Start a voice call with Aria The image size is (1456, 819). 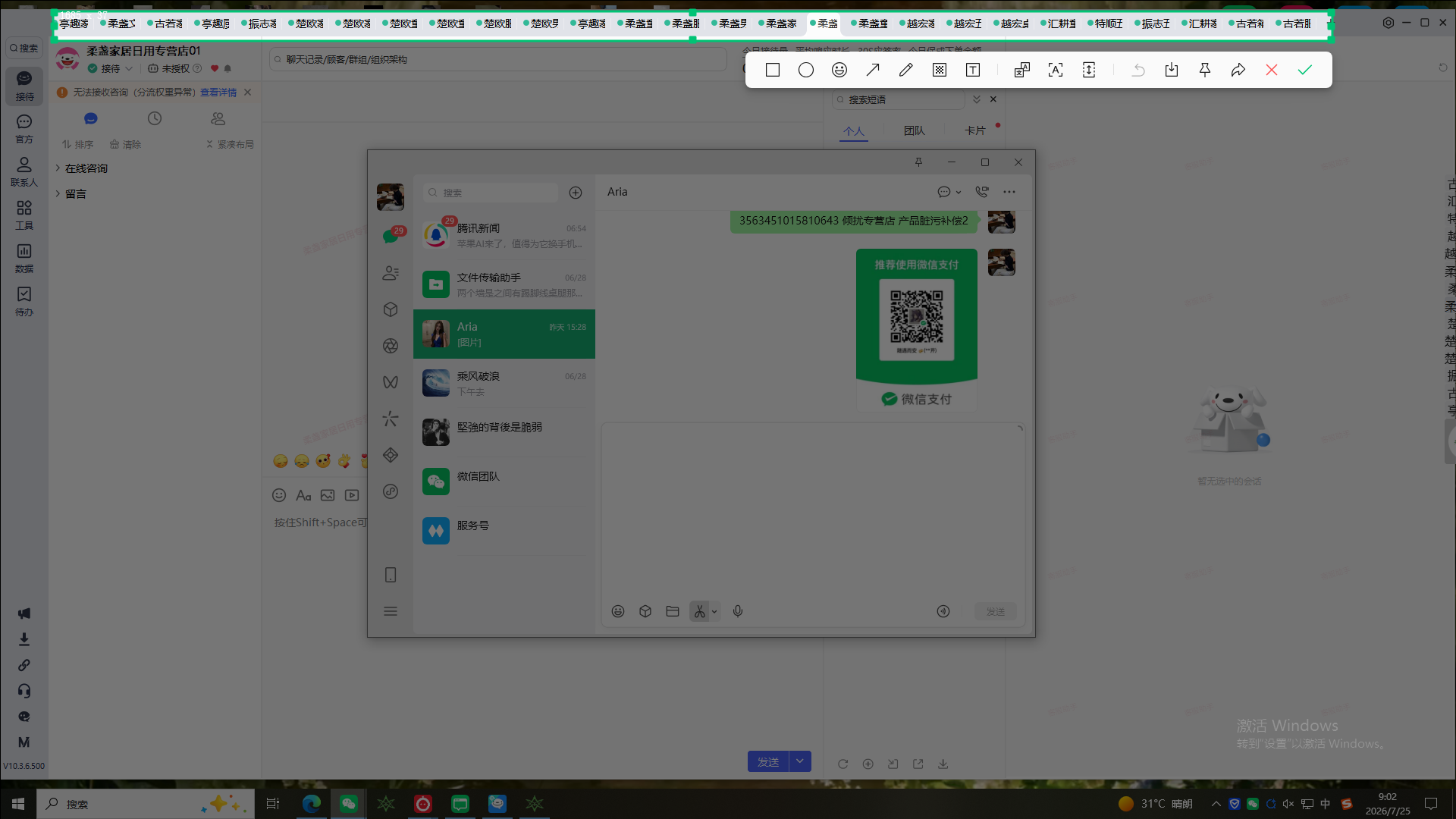[x=982, y=192]
